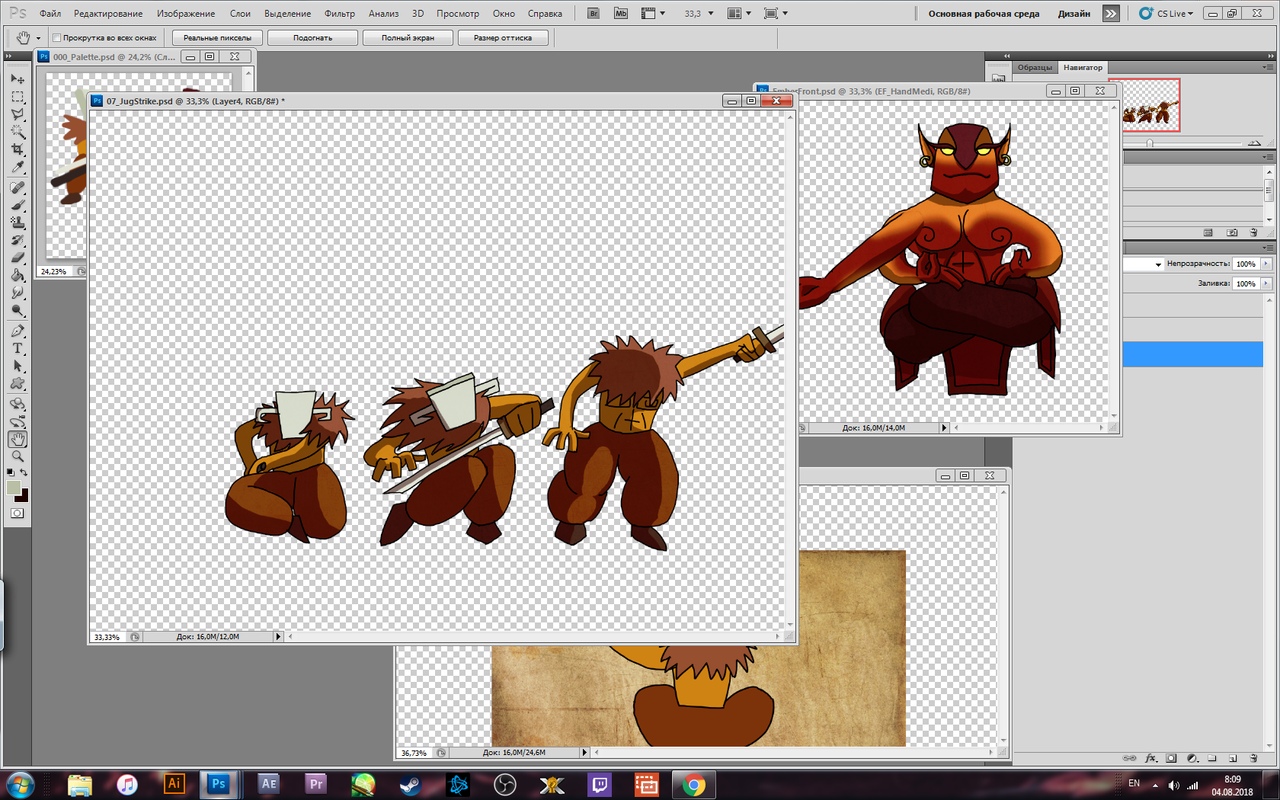
Task: Click the 'Подогнать' button
Action: click(x=312, y=38)
